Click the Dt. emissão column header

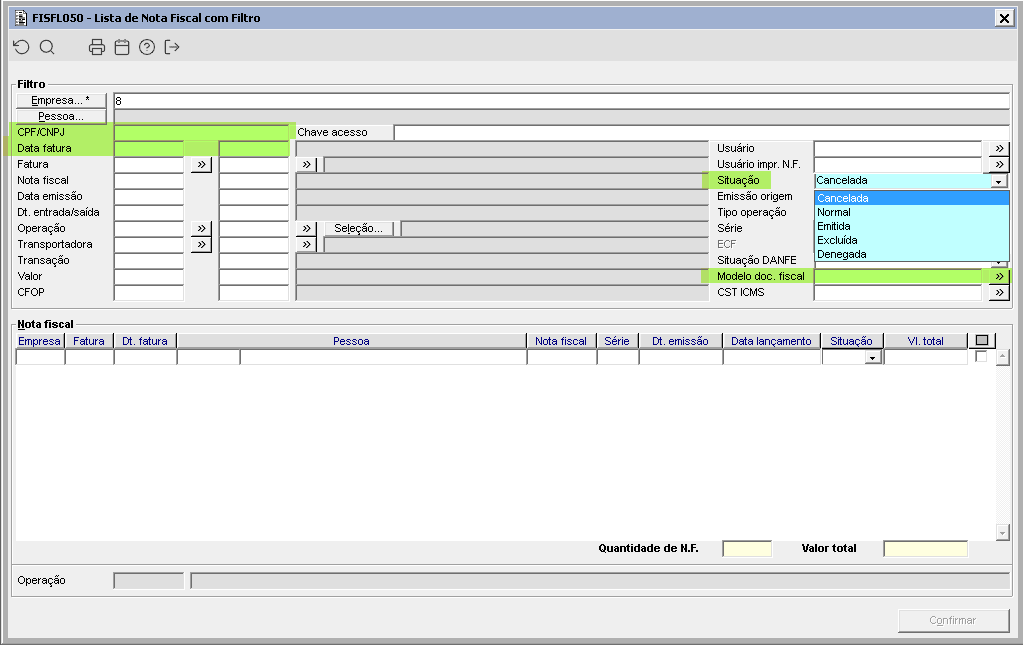pos(680,341)
